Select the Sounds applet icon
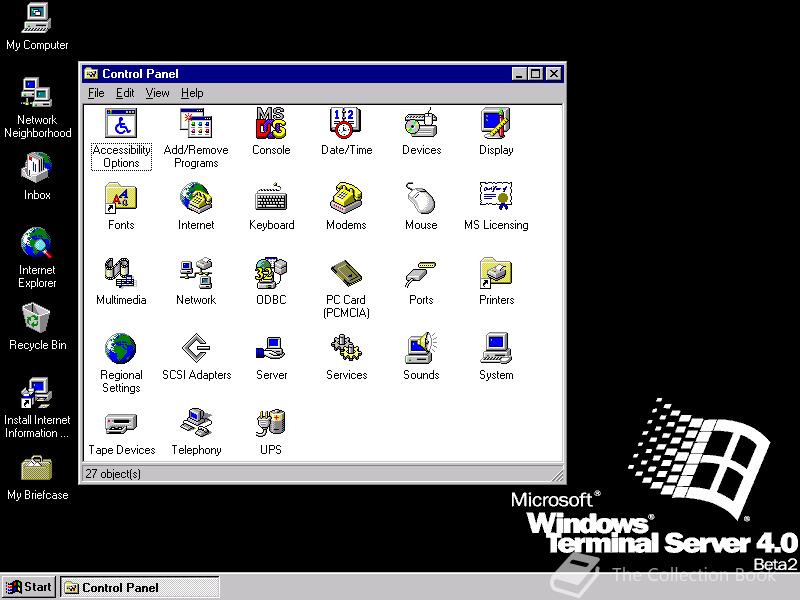Screen dimensions: 800x600 click(421, 348)
